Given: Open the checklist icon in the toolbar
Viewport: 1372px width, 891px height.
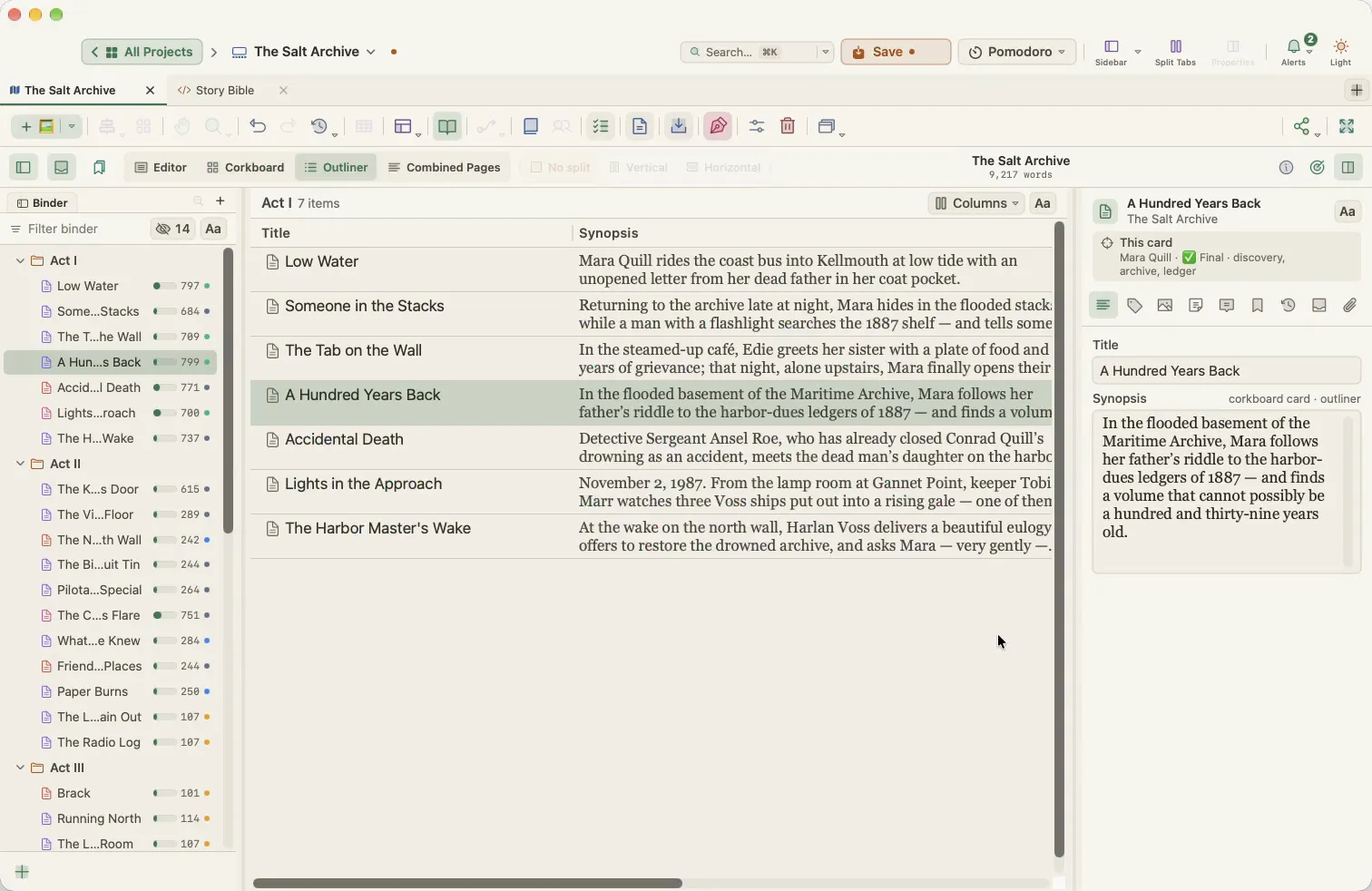Looking at the screenshot, I should pos(601,127).
